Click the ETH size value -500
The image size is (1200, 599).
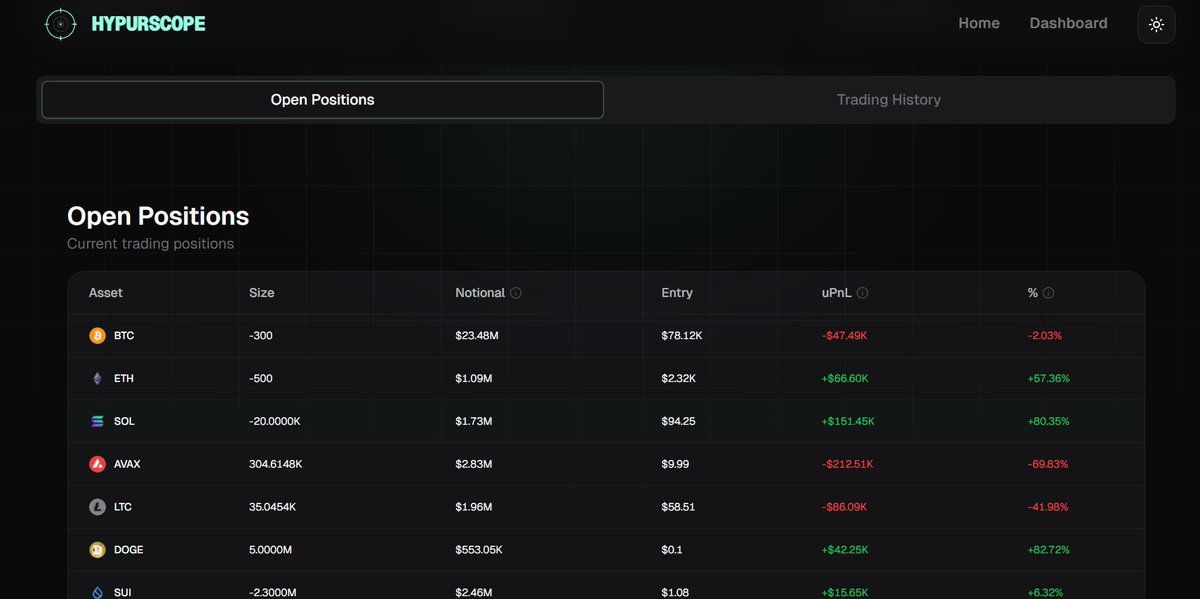coord(261,379)
